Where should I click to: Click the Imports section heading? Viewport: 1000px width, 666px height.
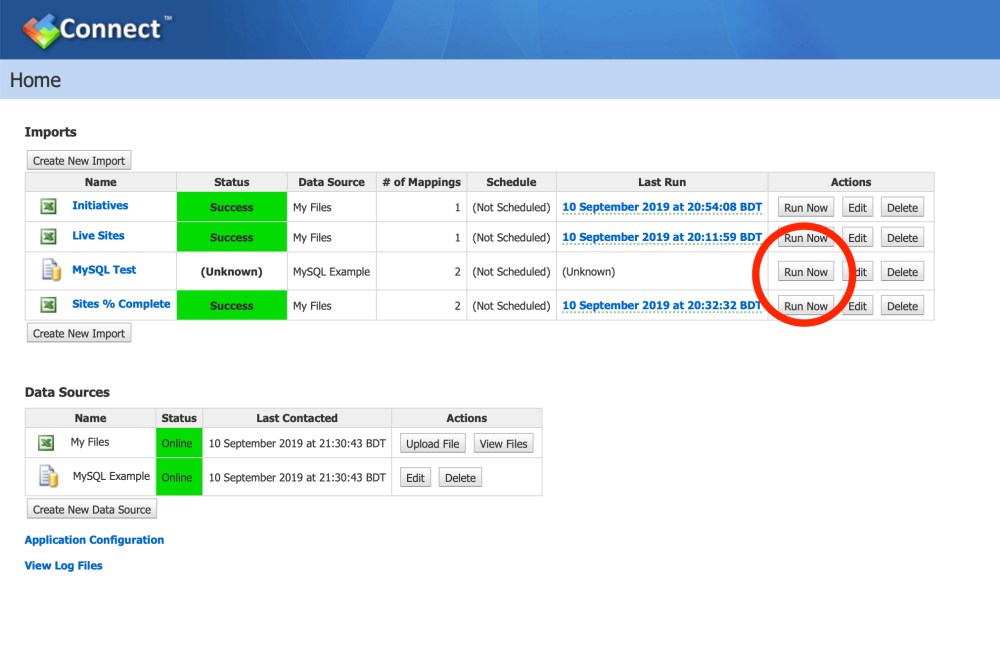click(50, 132)
